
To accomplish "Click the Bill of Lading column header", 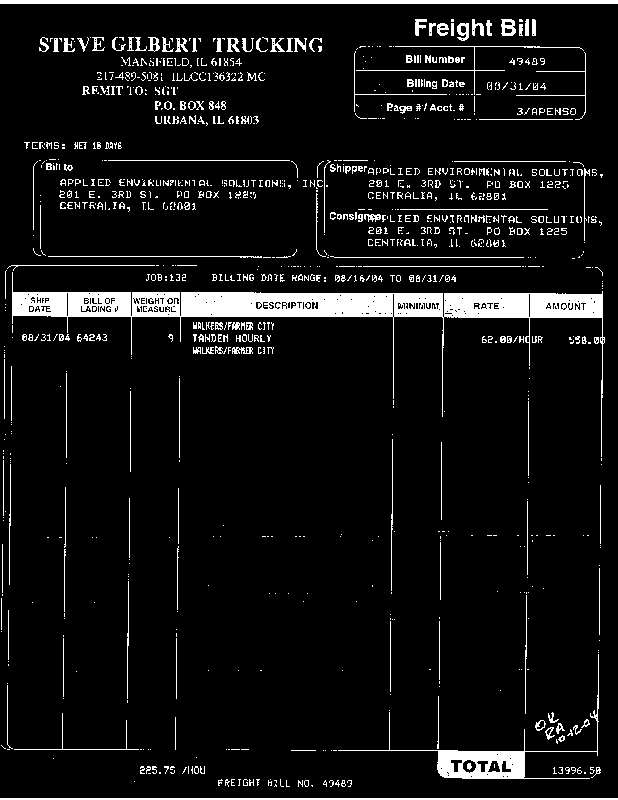I will pos(99,305).
